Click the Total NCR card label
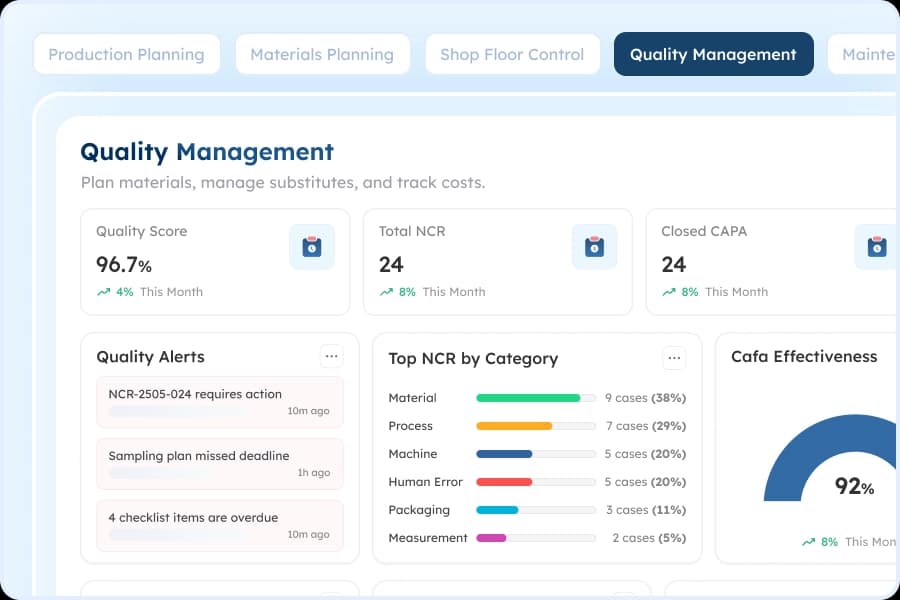Image resolution: width=900 pixels, height=600 pixels. tap(412, 231)
